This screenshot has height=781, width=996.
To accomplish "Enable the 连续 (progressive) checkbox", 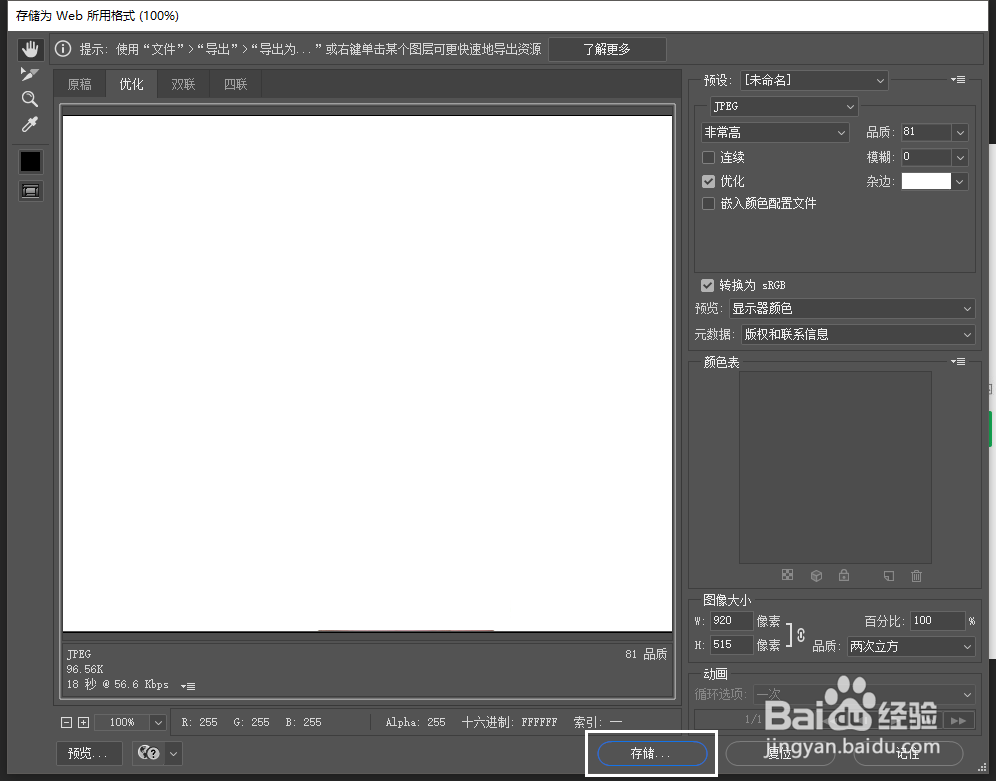I will (x=709, y=157).
